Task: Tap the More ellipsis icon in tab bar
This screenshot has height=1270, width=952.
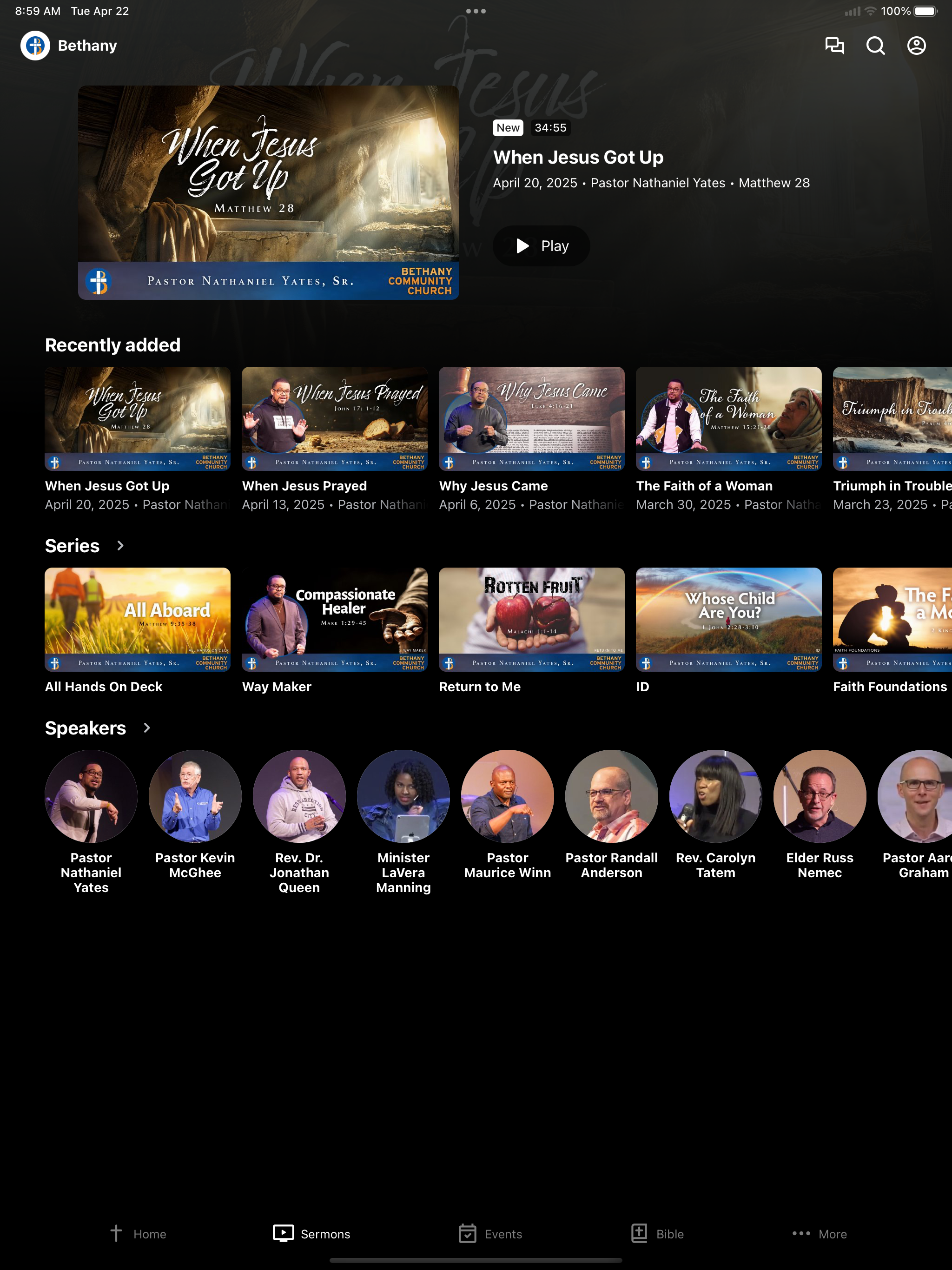Action: click(x=801, y=1233)
